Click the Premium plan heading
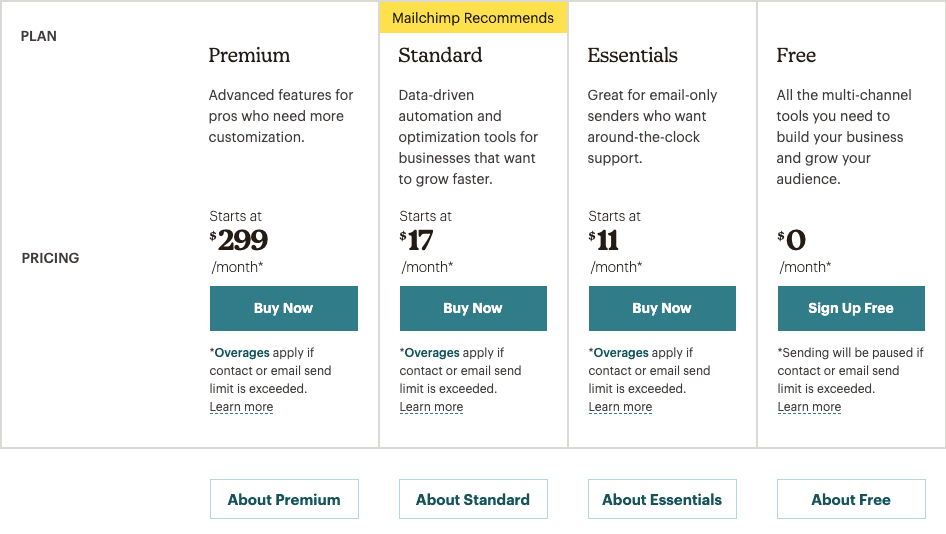The image size is (946, 534). coord(249,55)
